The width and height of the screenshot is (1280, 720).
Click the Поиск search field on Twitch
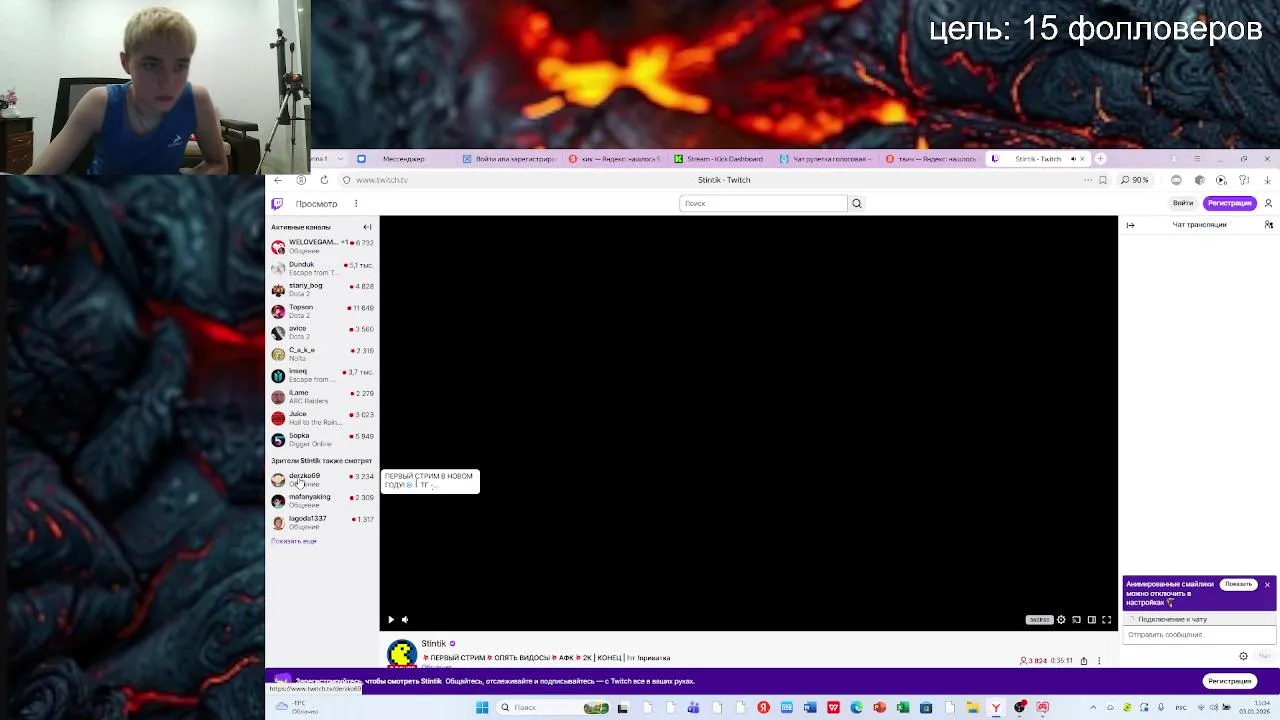pyautogui.click(x=763, y=203)
